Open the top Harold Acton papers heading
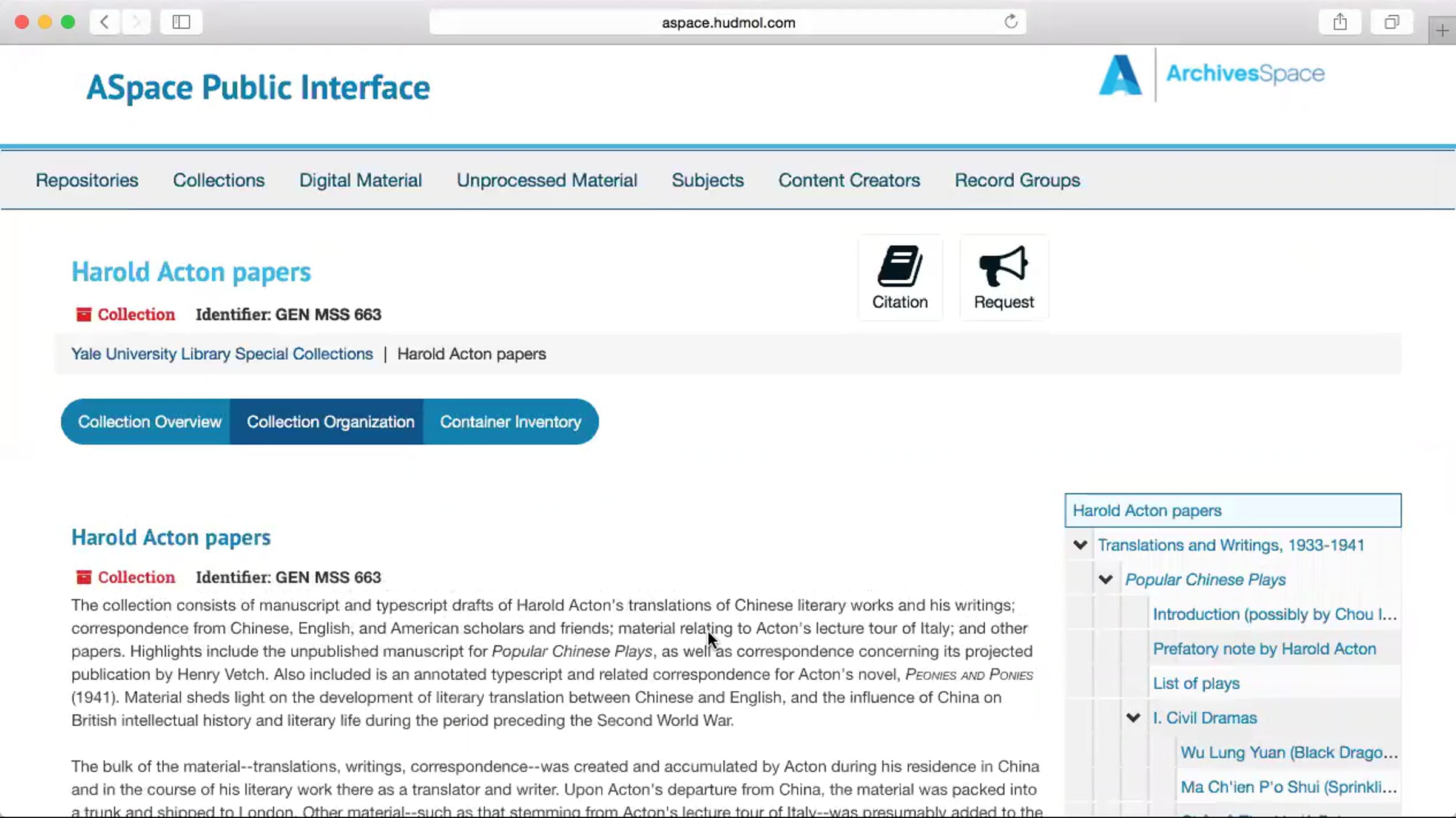Viewport: 1456px width, 818px height. [x=191, y=272]
